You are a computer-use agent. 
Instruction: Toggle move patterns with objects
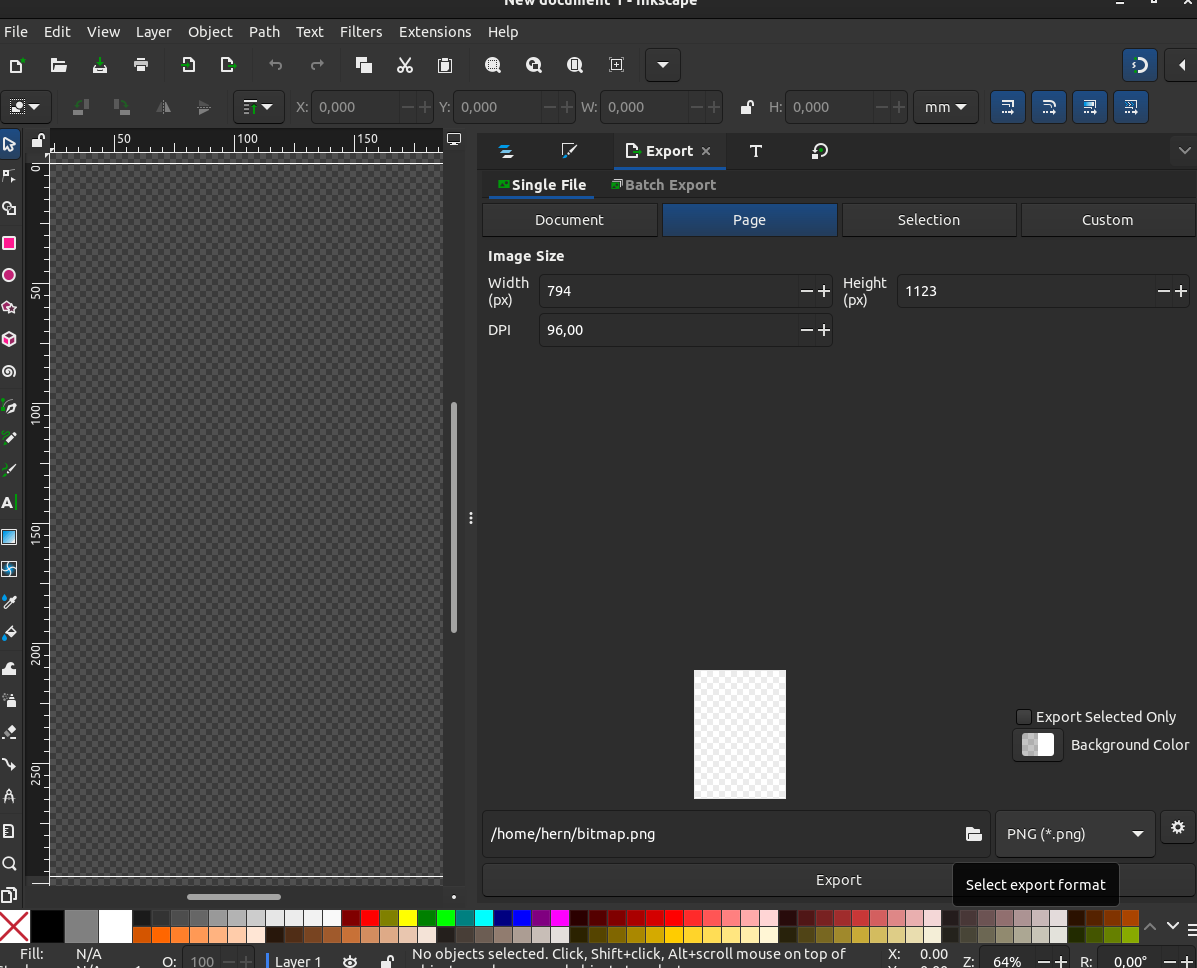(1131, 107)
